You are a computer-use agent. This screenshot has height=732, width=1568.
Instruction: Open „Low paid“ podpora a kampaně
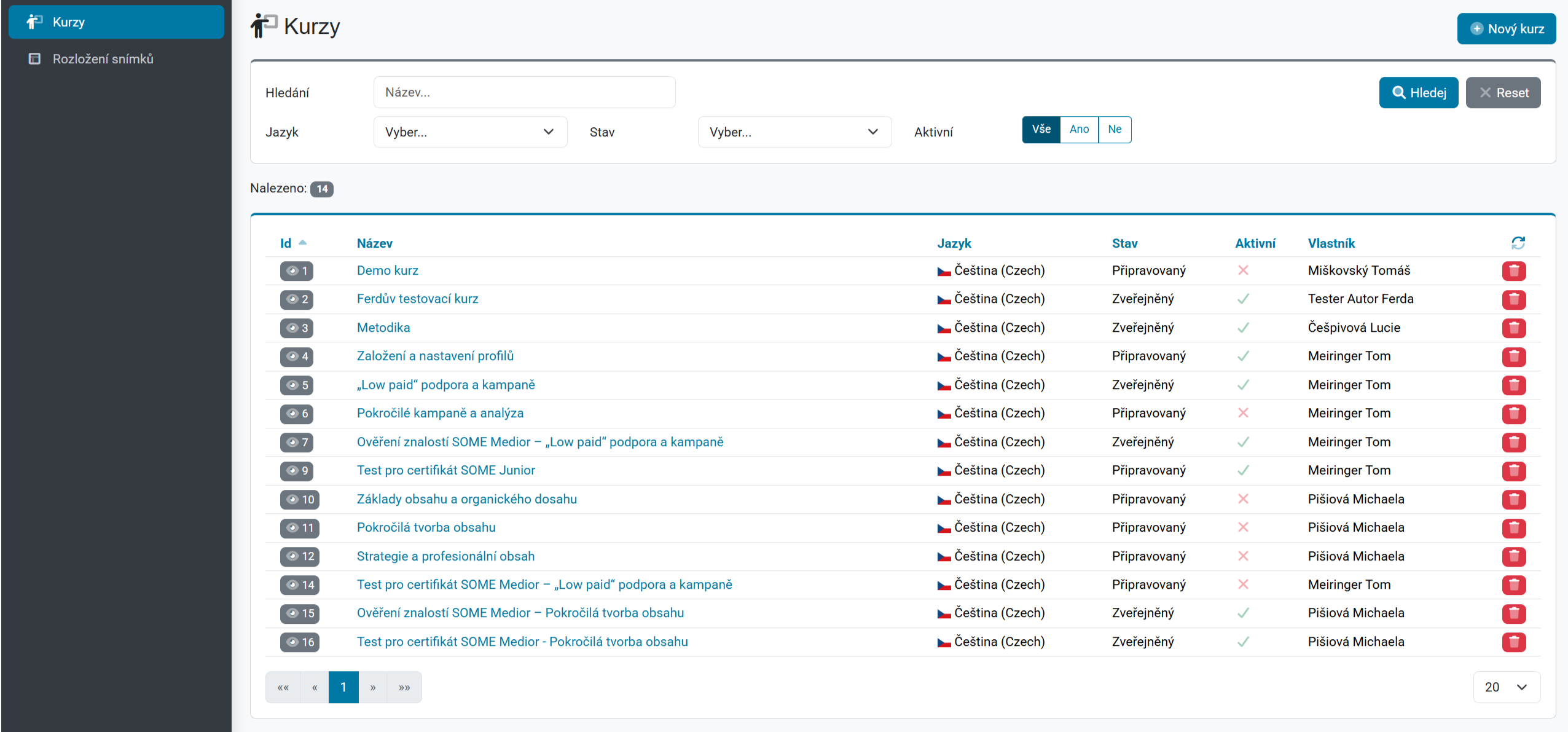coord(446,385)
